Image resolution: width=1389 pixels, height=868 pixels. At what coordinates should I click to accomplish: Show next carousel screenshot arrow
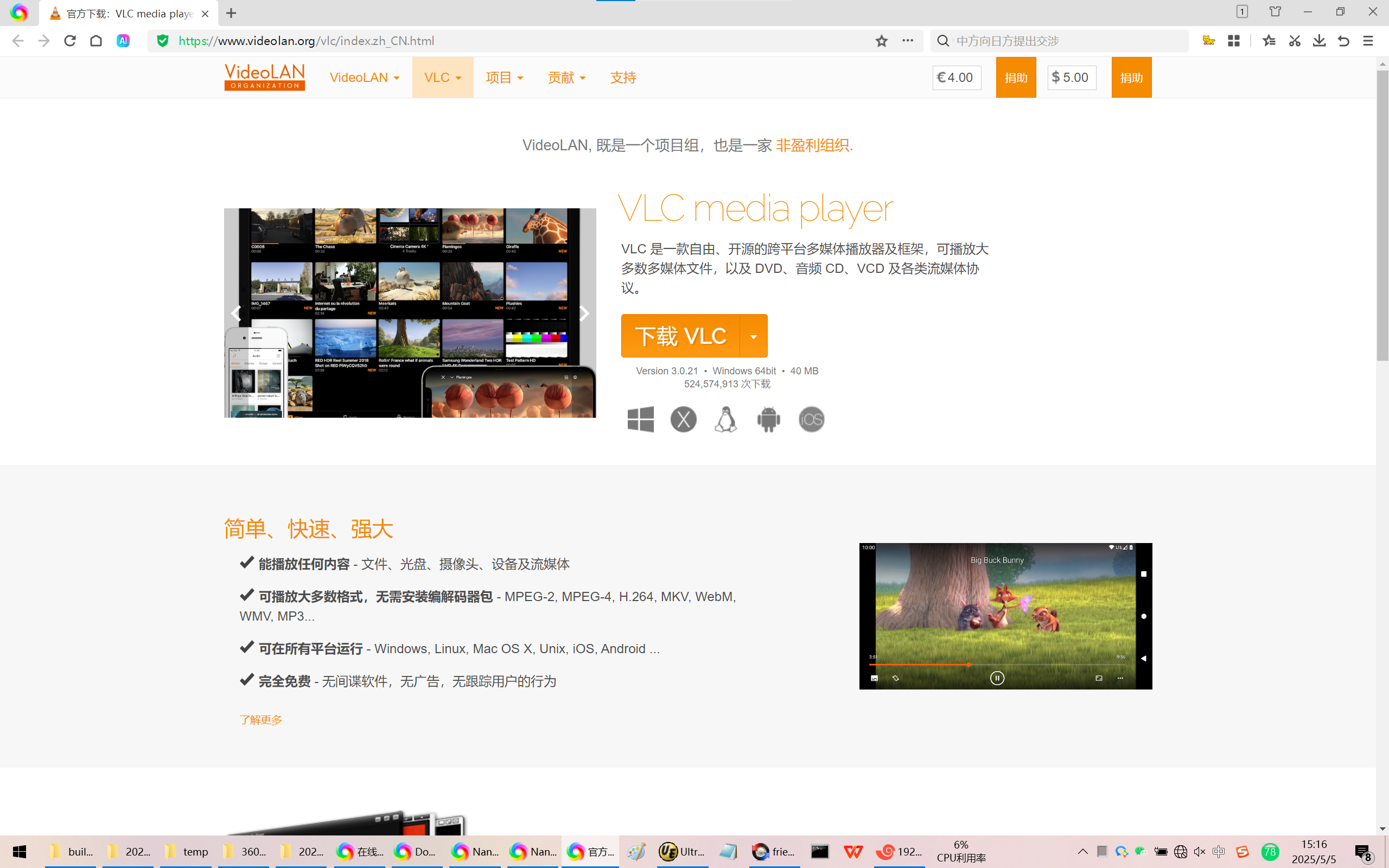pos(584,314)
